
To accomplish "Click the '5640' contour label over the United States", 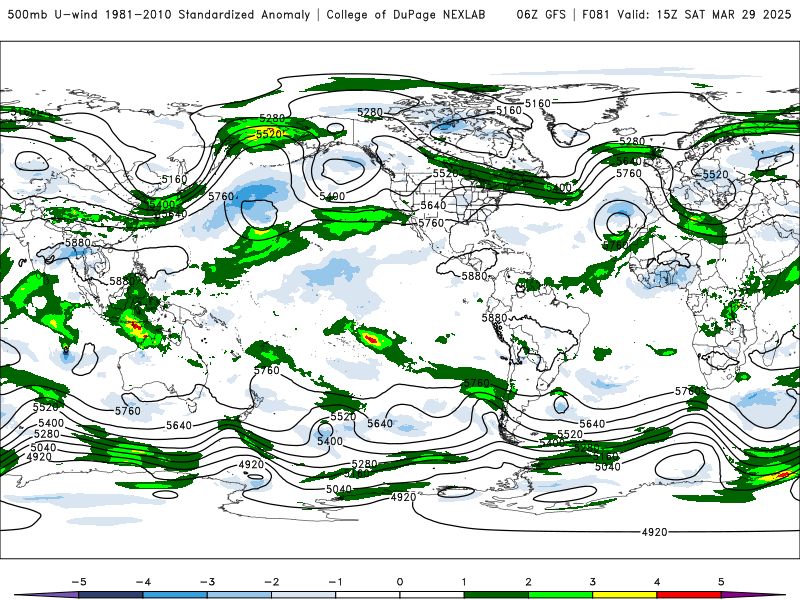I will 433,205.
